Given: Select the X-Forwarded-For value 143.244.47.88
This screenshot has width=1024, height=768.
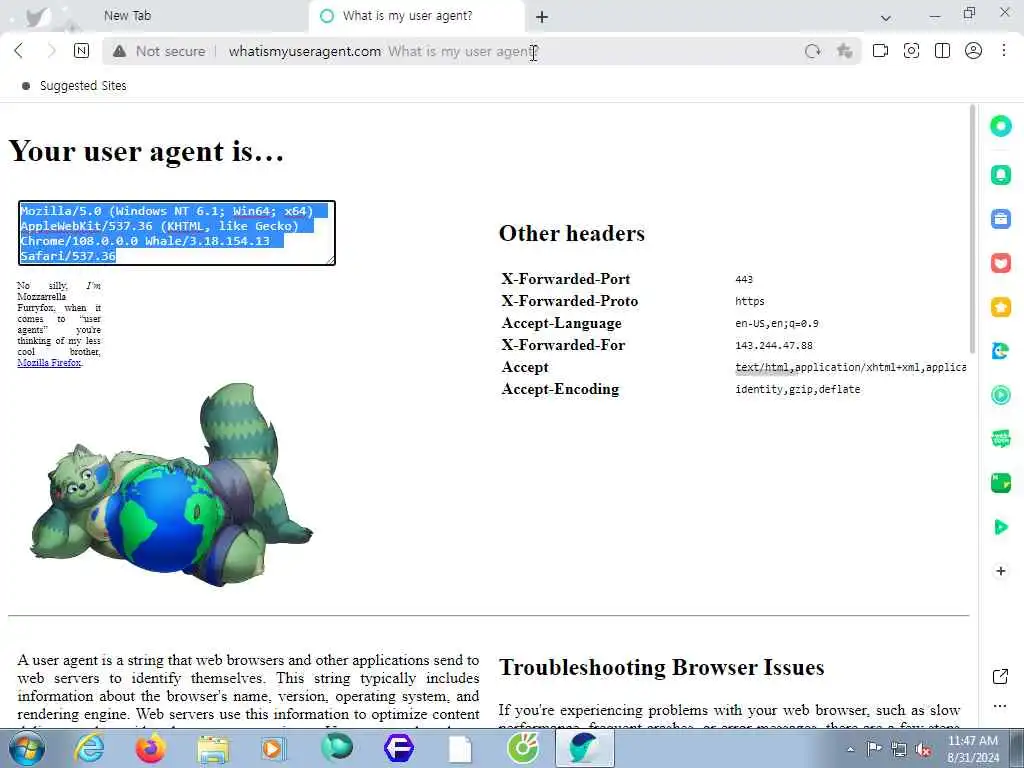Looking at the screenshot, I should click(774, 345).
